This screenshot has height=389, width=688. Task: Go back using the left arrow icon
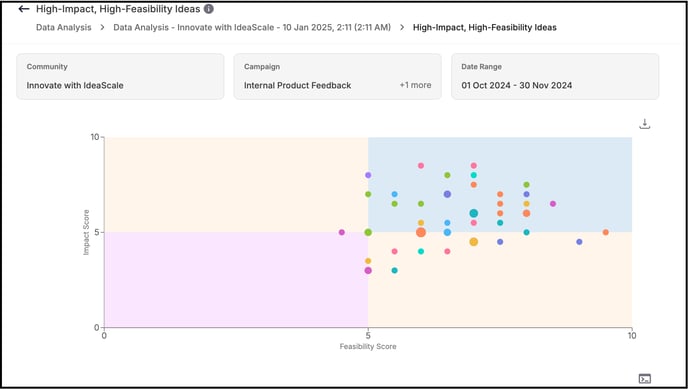[24, 9]
